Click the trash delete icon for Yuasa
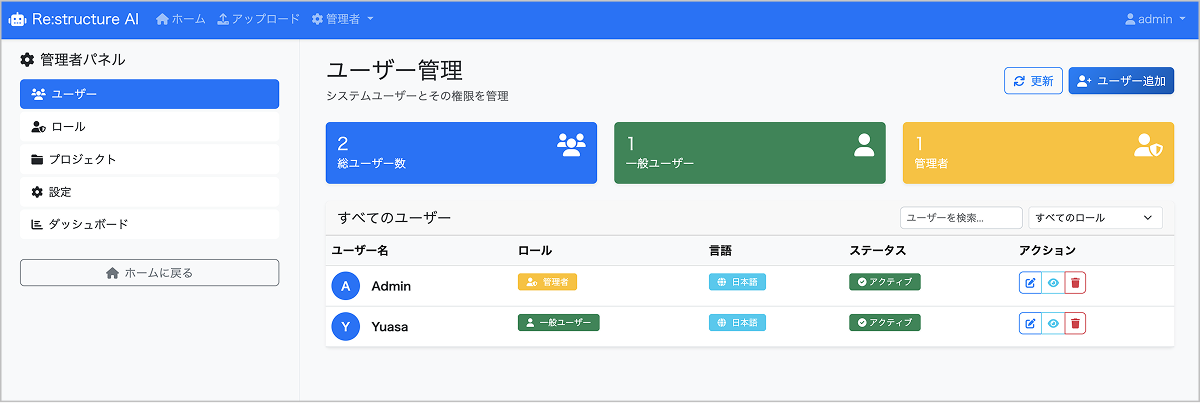Screen dimensions: 1200x403 1075,323
